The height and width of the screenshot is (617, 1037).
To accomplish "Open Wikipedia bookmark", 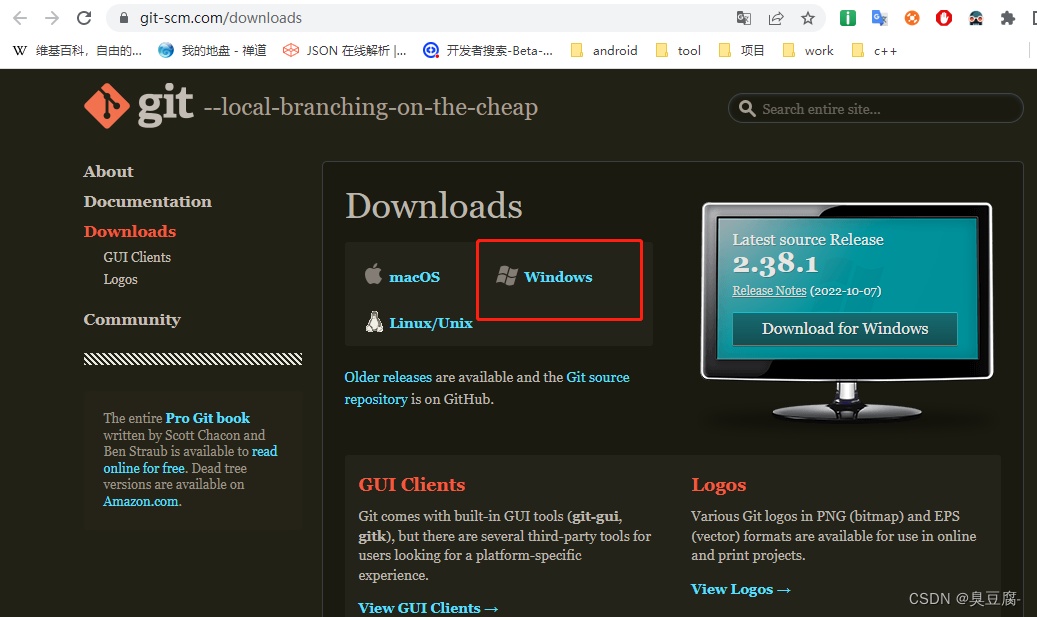I will pos(77,50).
